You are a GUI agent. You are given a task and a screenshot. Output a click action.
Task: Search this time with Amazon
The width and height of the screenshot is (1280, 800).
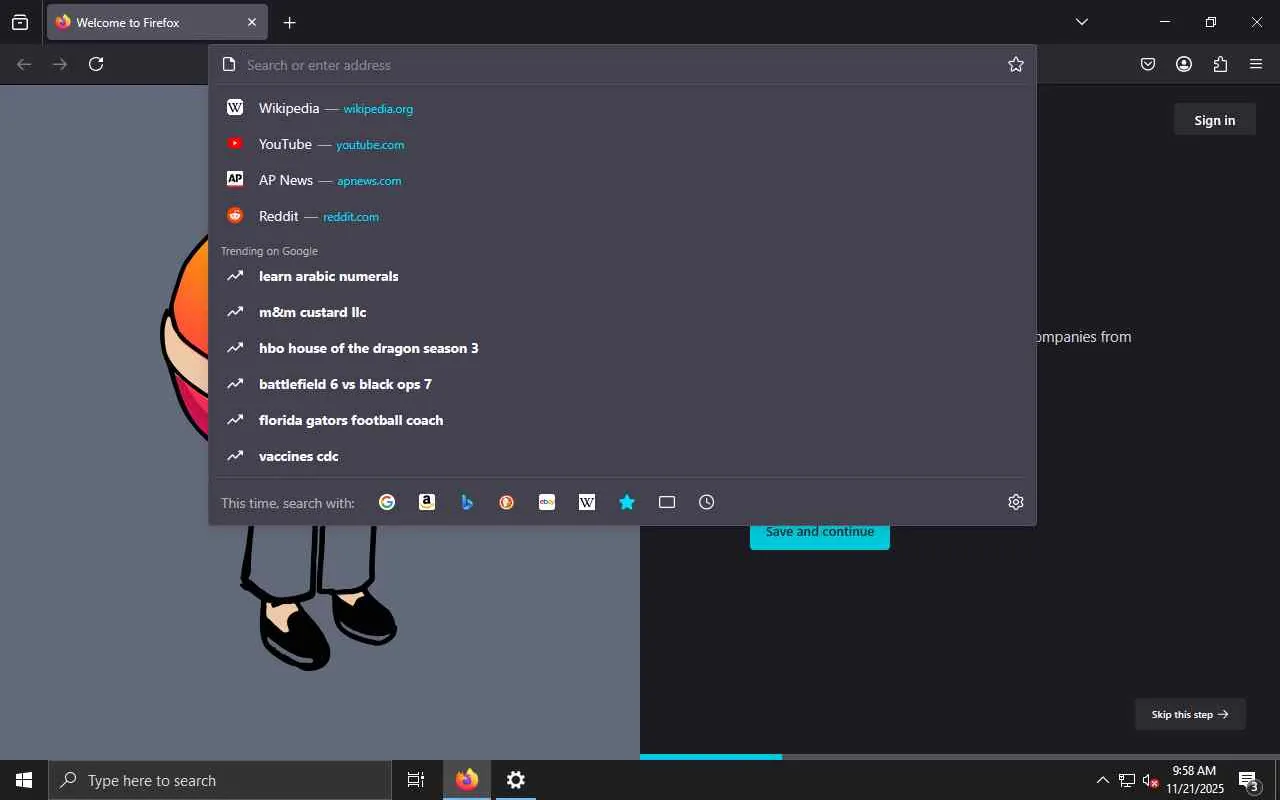point(427,502)
